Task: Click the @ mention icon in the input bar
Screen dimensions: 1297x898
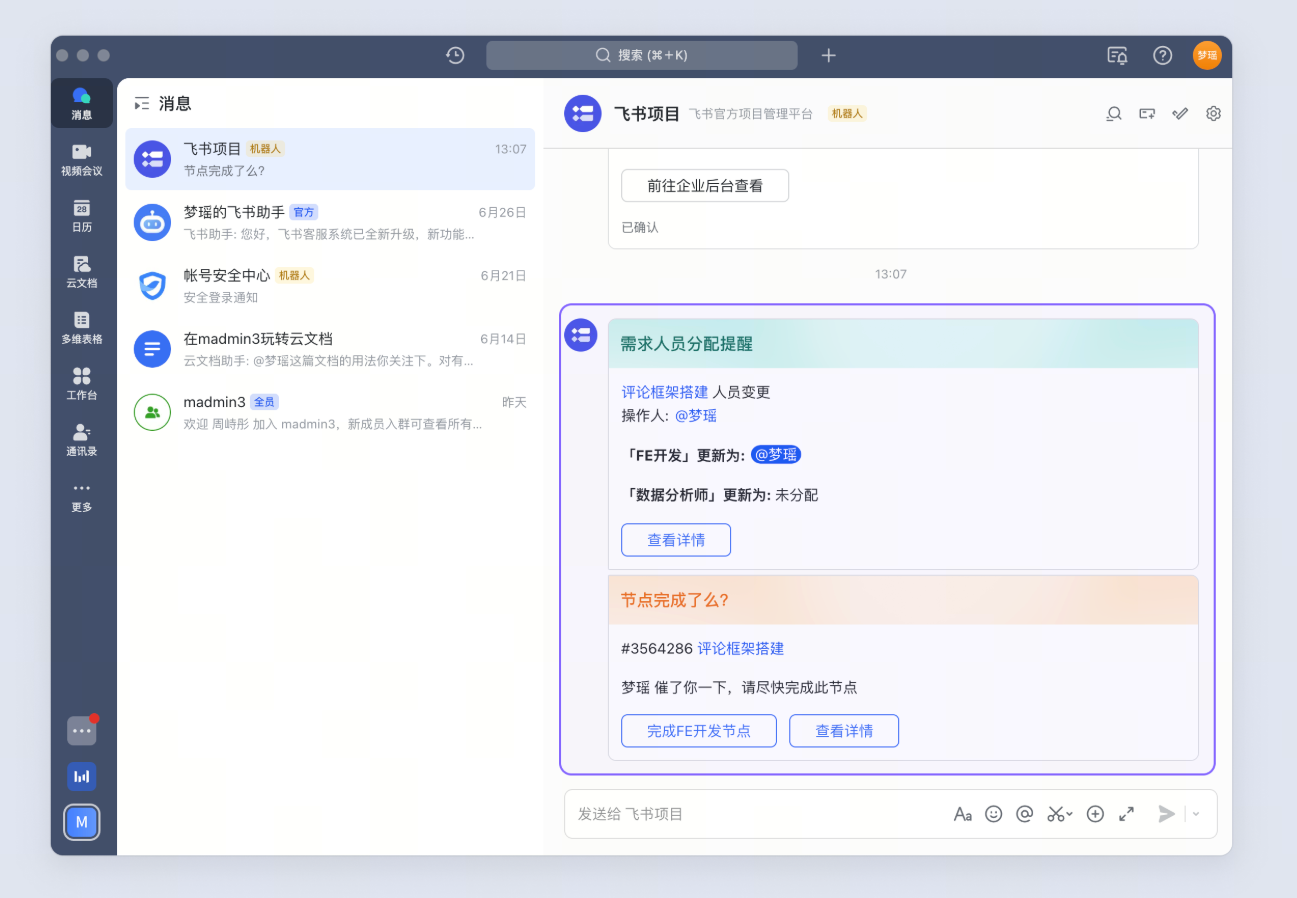Action: [x=1024, y=814]
